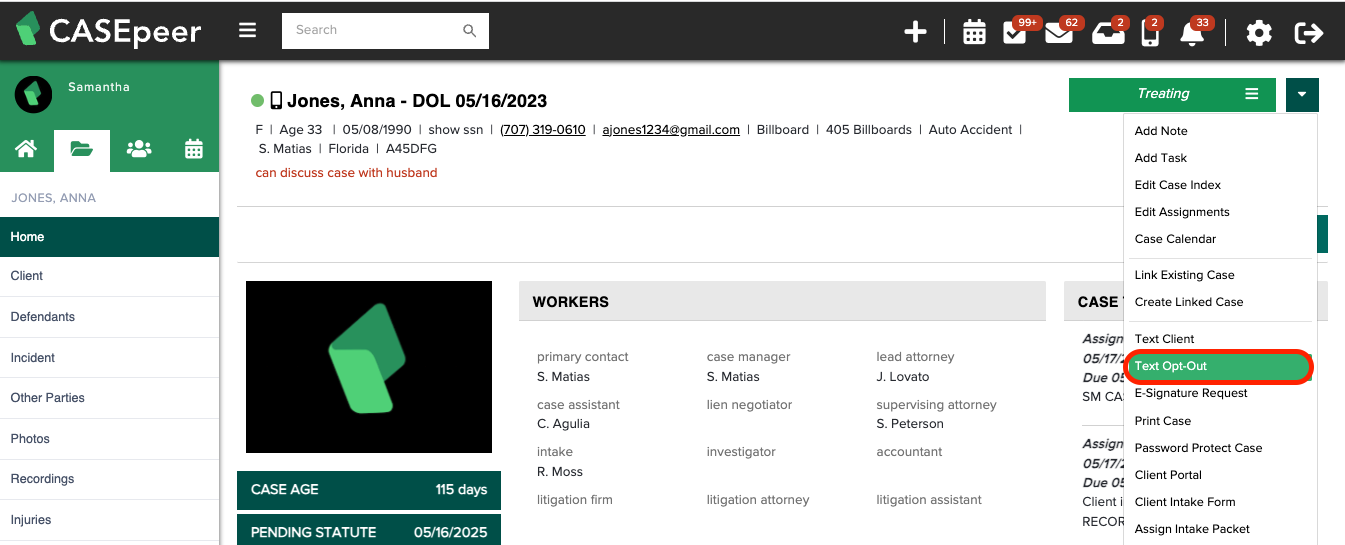Click phone number (707) 319-0610
1345x545 pixels.
coord(543,130)
